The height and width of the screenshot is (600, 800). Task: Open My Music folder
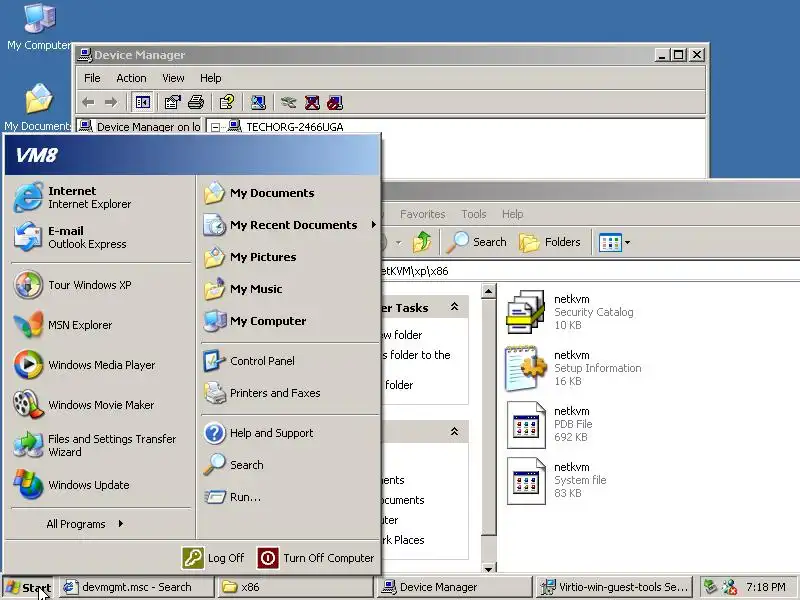(289, 289)
